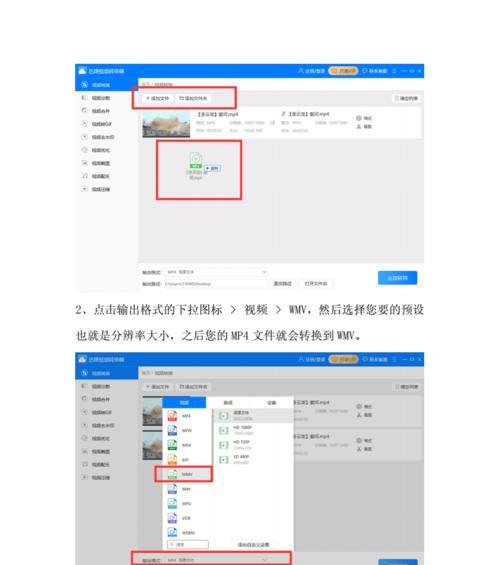Click the search field under the format list
Screen dimensions: 500x565
click(188, 544)
